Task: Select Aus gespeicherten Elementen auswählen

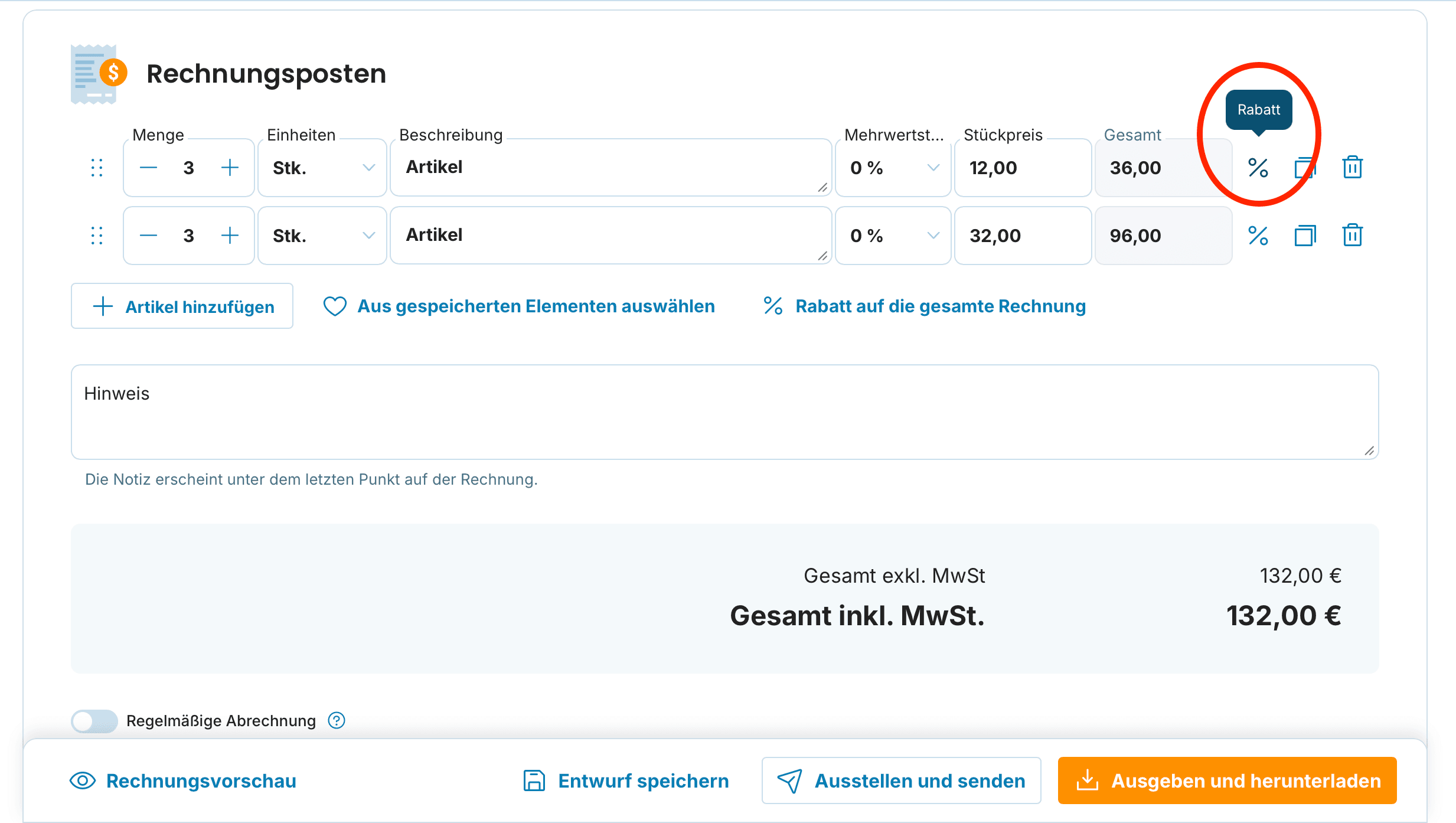Action: pyautogui.click(x=519, y=306)
